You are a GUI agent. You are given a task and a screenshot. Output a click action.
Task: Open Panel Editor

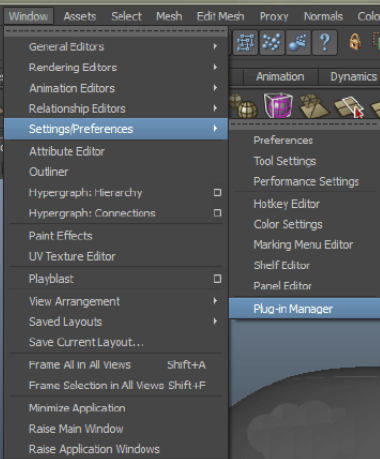304,286
